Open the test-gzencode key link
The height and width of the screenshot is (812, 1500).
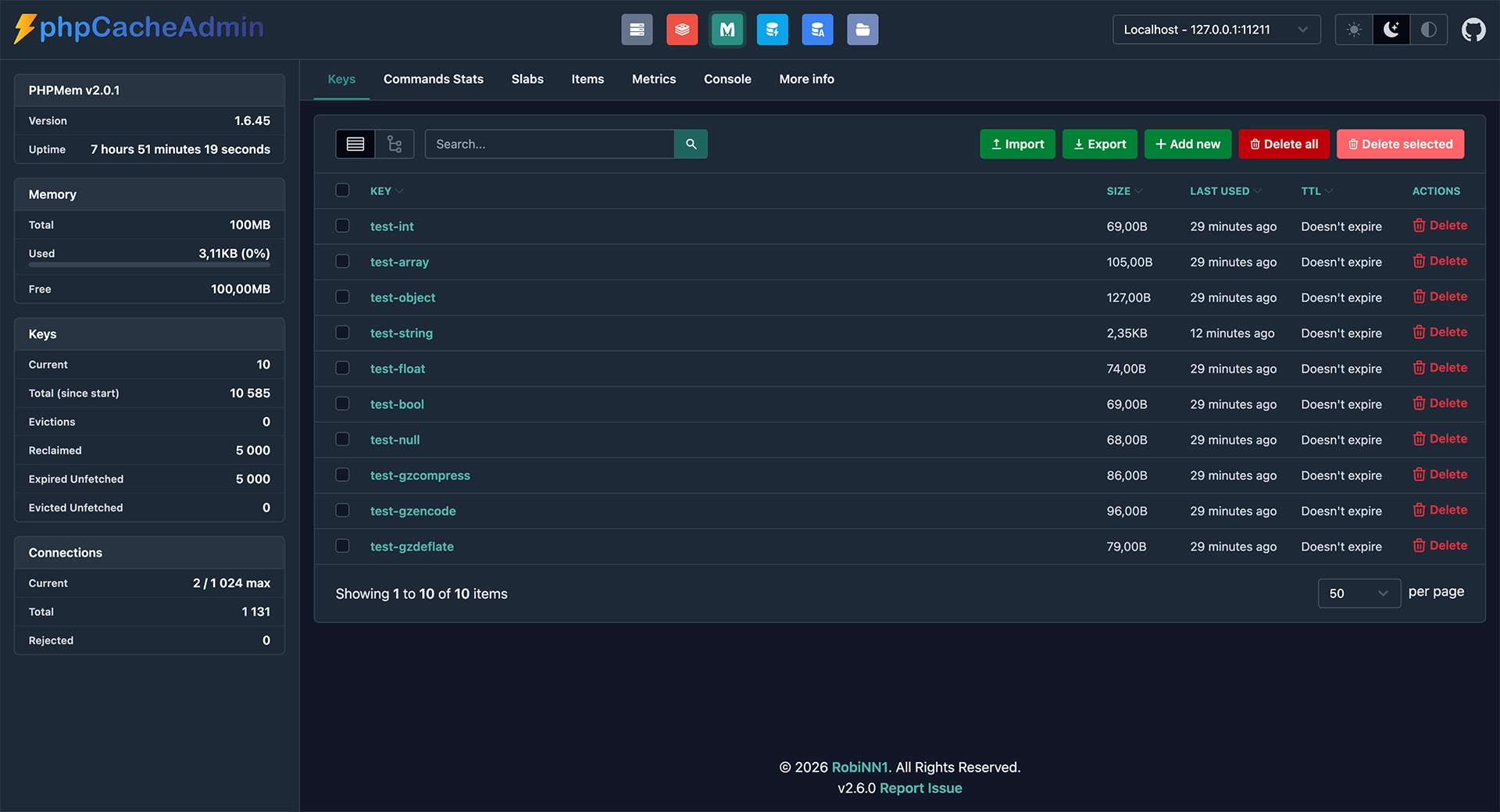[412, 511]
